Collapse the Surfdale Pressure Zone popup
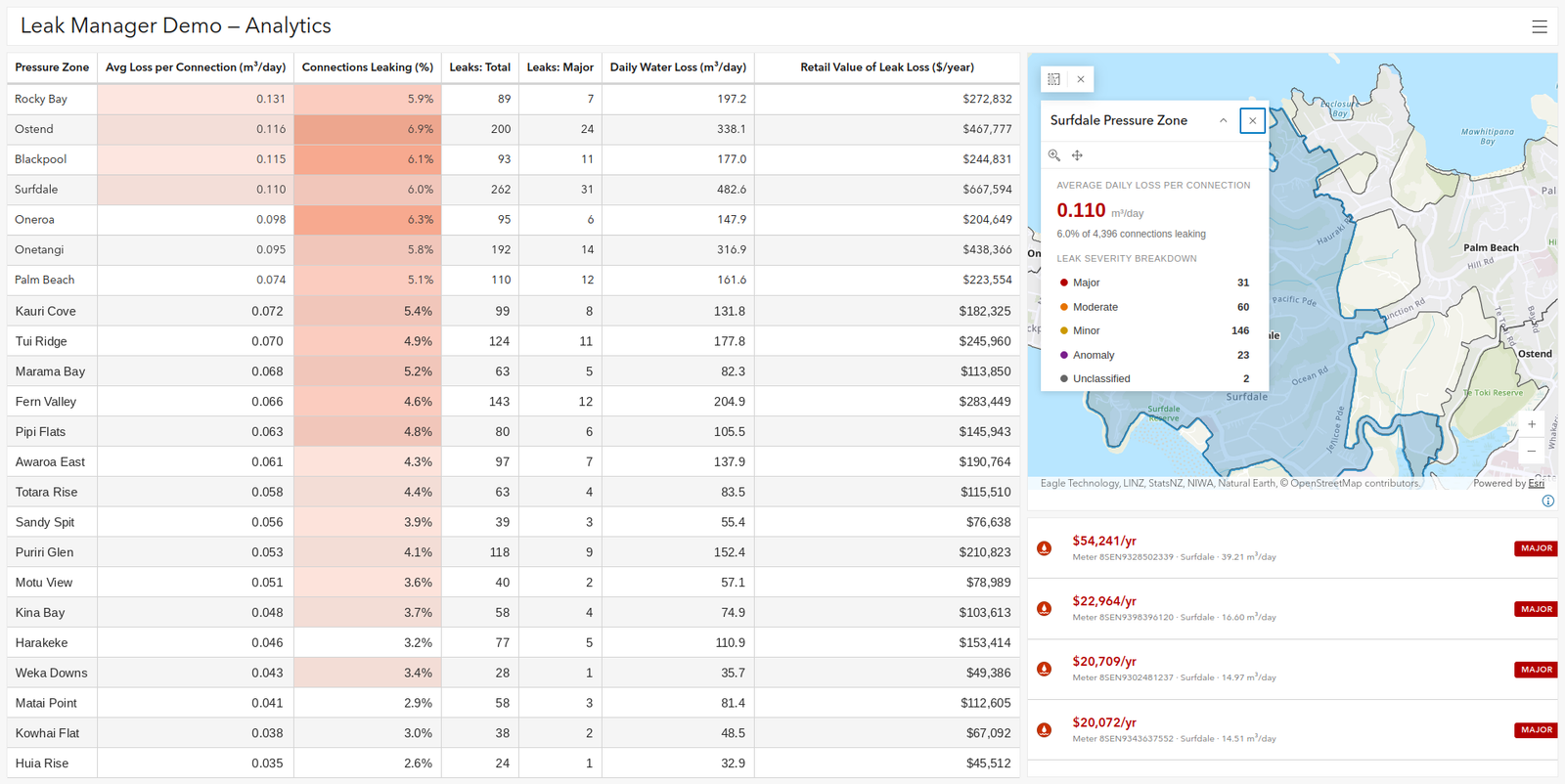The width and height of the screenshot is (1565, 784). (x=1223, y=120)
